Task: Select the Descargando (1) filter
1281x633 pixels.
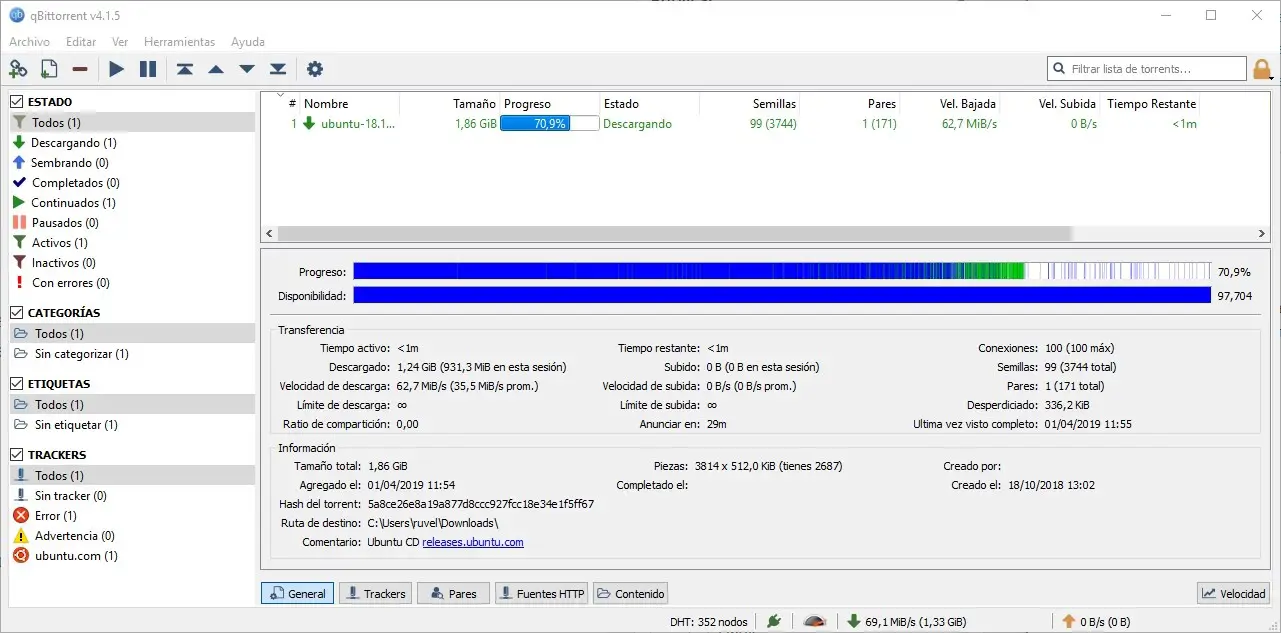Action: (x=132, y=143)
